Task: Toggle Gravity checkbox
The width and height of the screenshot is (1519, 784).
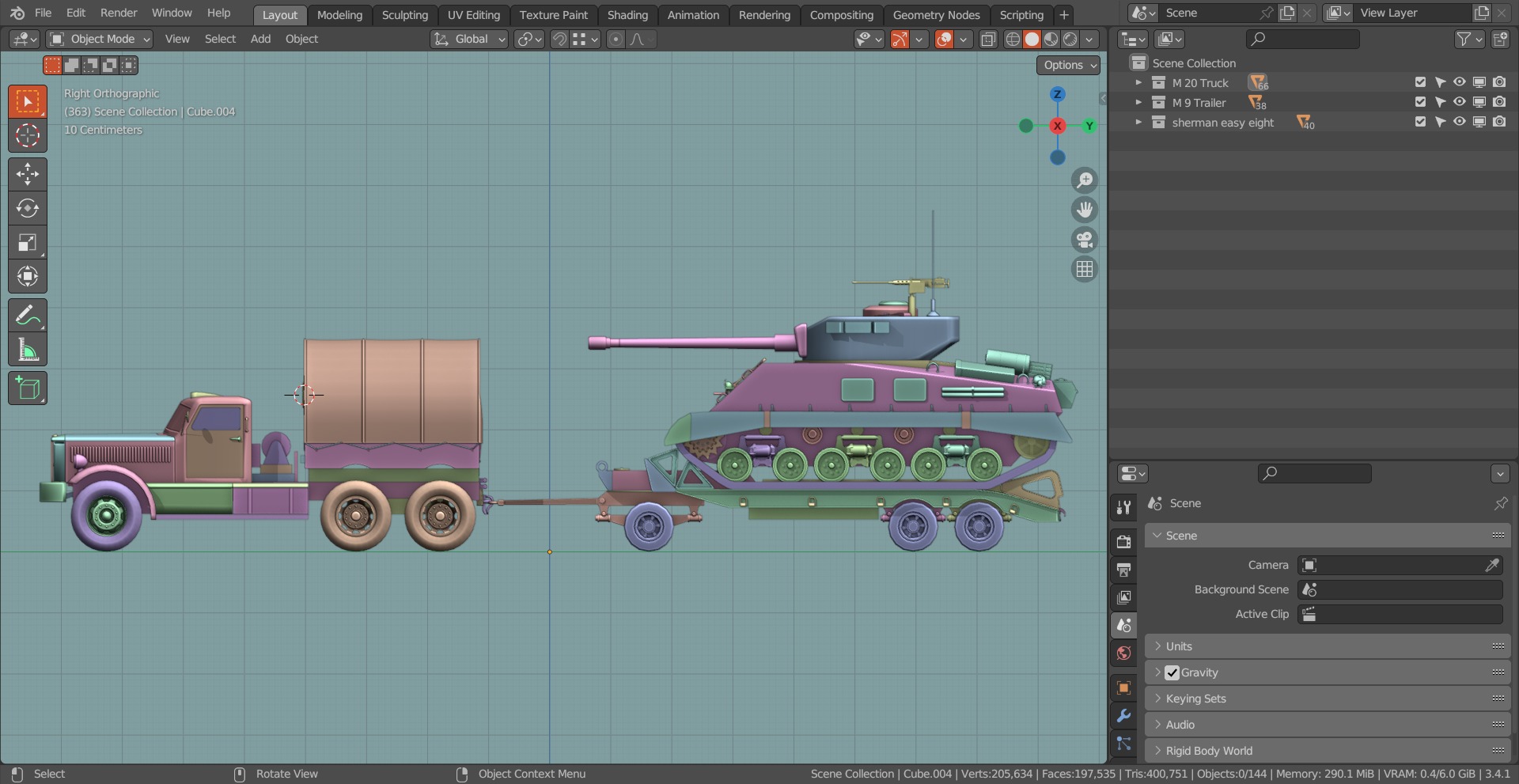Action: pos(1172,672)
